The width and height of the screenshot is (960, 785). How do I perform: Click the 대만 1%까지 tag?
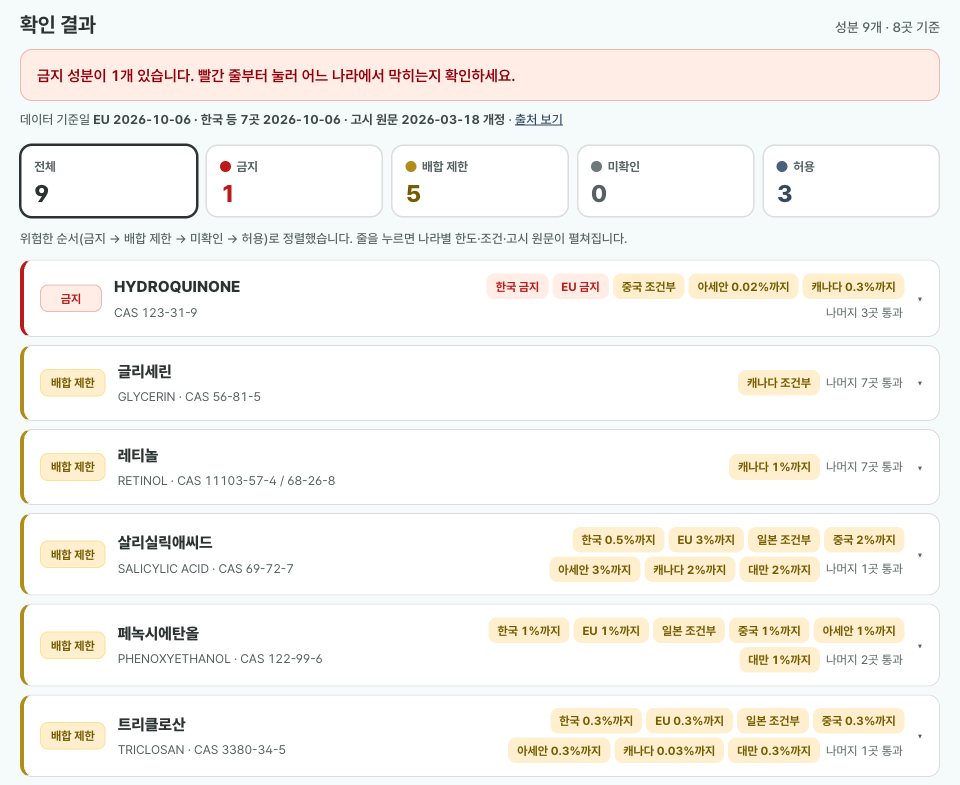[x=779, y=660]
